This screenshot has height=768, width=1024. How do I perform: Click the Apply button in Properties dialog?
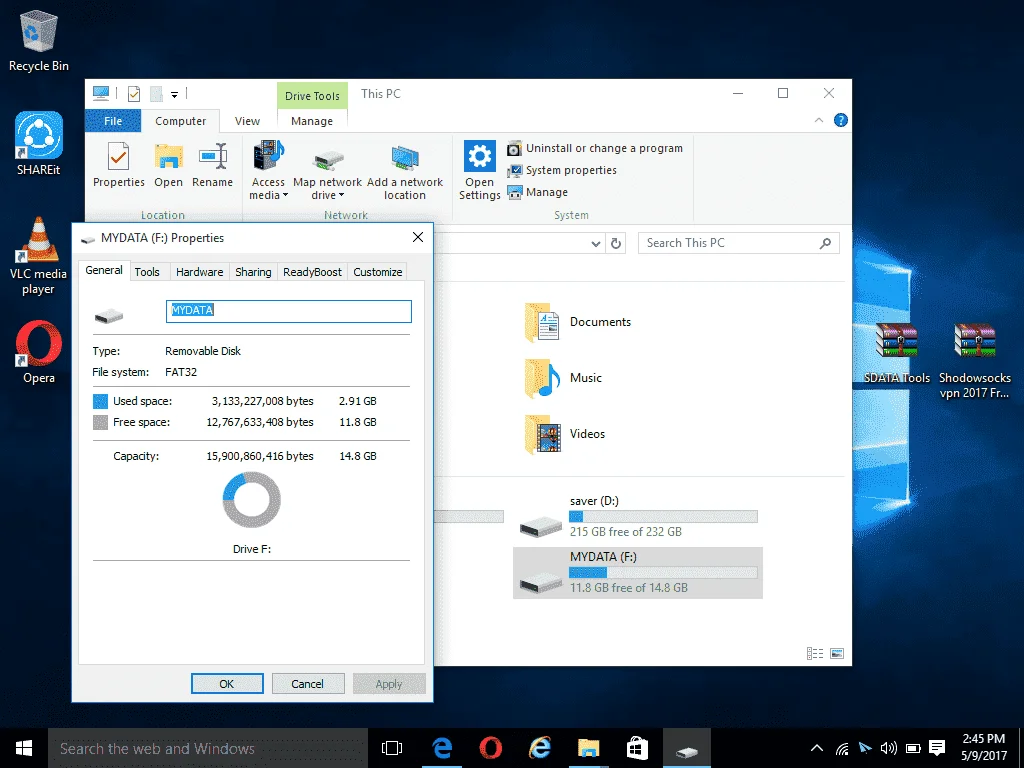click(389, 684)
